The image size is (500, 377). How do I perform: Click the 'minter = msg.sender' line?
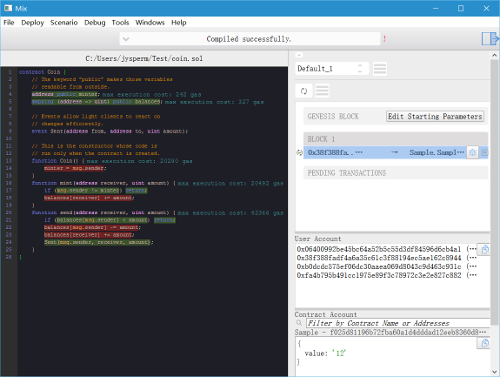[x=75, y=168]
